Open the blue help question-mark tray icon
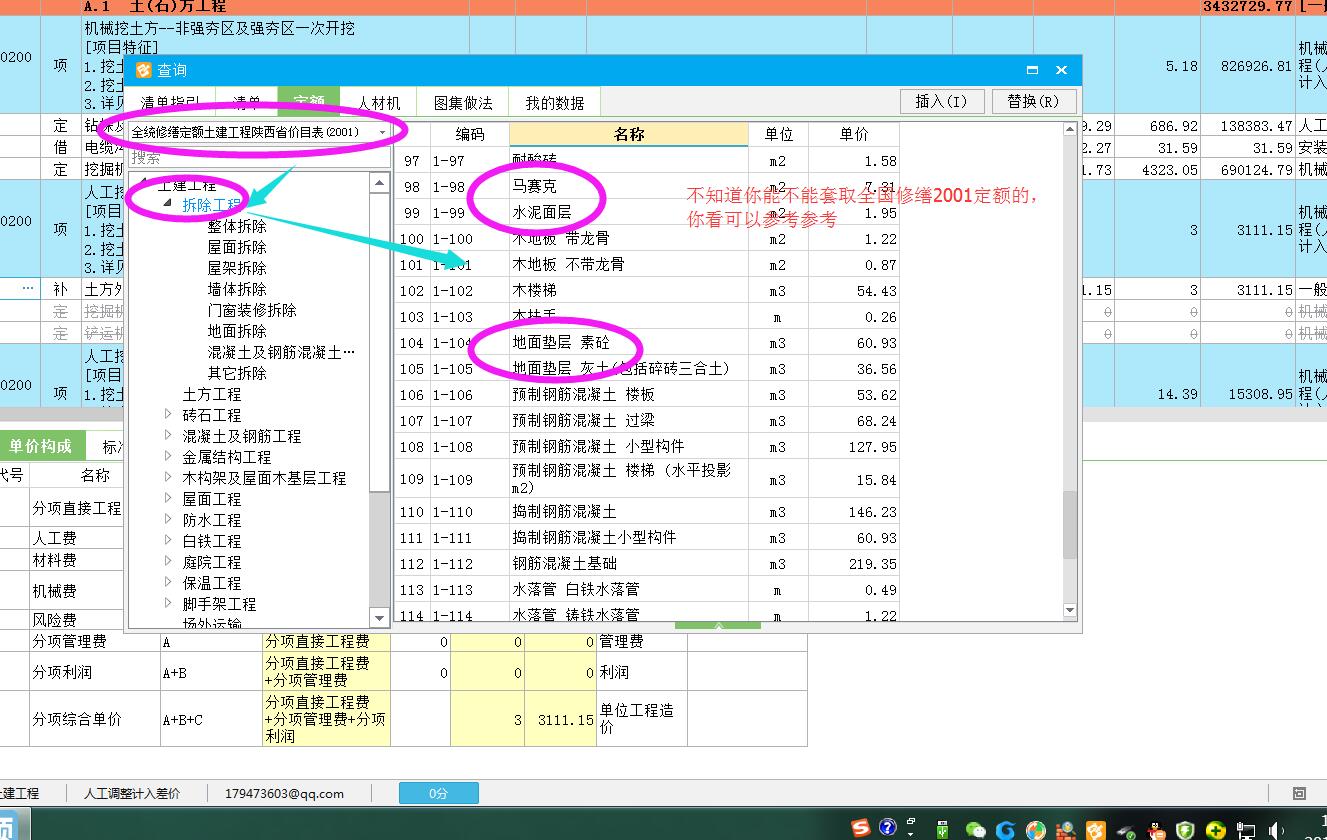The image size is (1327, 840). coord(887,828)
